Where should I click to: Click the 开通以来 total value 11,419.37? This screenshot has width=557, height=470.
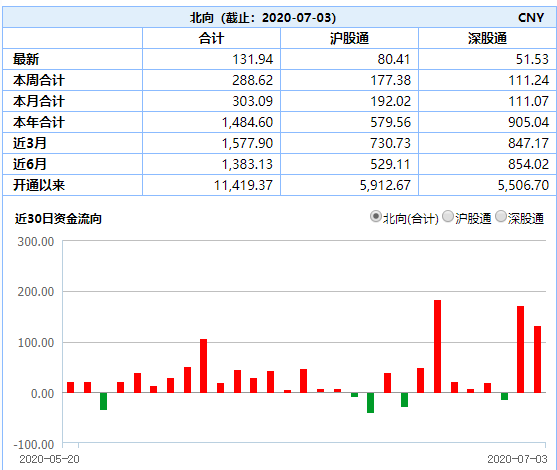[243, 185]
